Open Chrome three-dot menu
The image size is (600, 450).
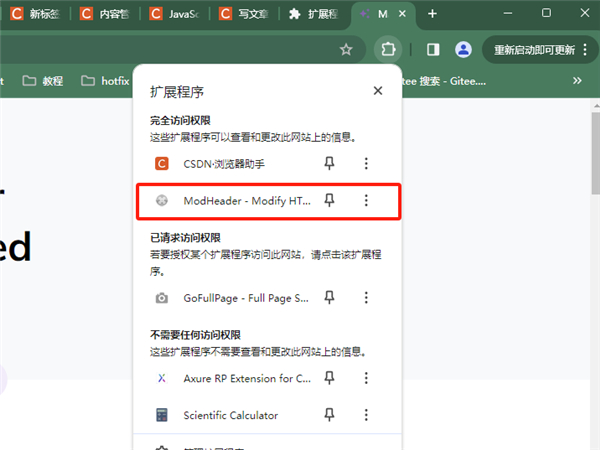coord(585,49)
